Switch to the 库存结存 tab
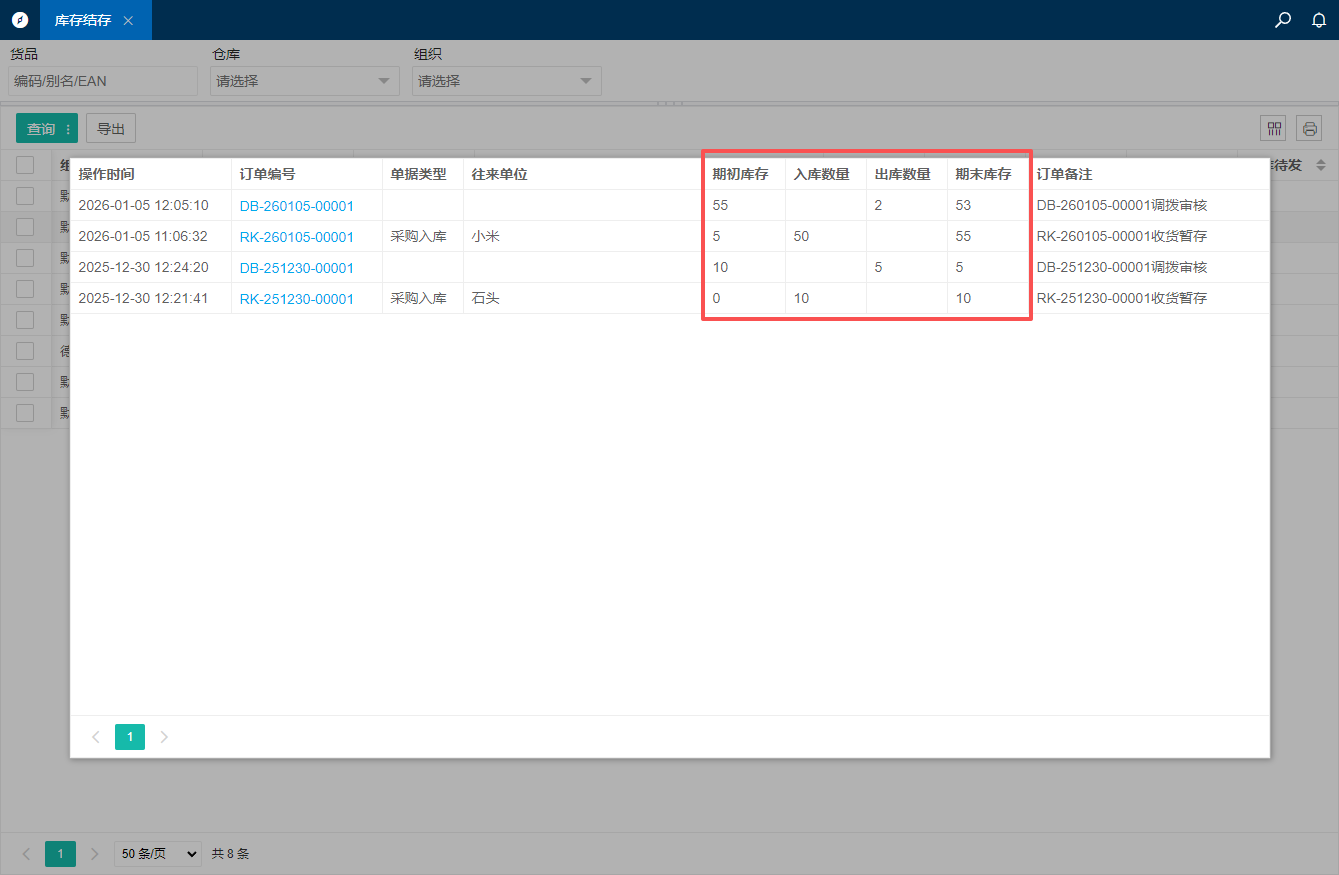 click(x=82, y=20)
